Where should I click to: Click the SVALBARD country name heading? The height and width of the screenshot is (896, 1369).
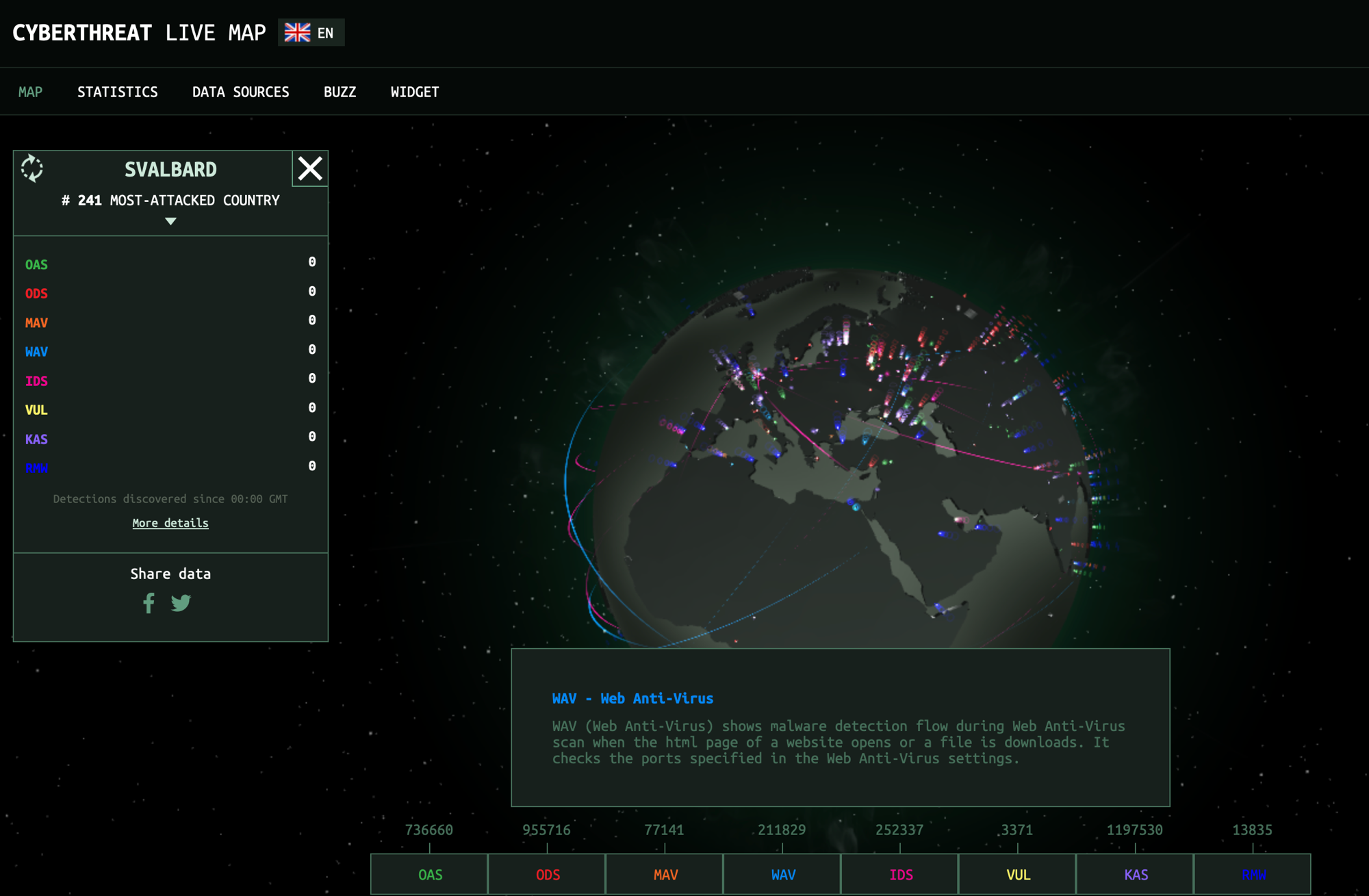coord(170,169)
